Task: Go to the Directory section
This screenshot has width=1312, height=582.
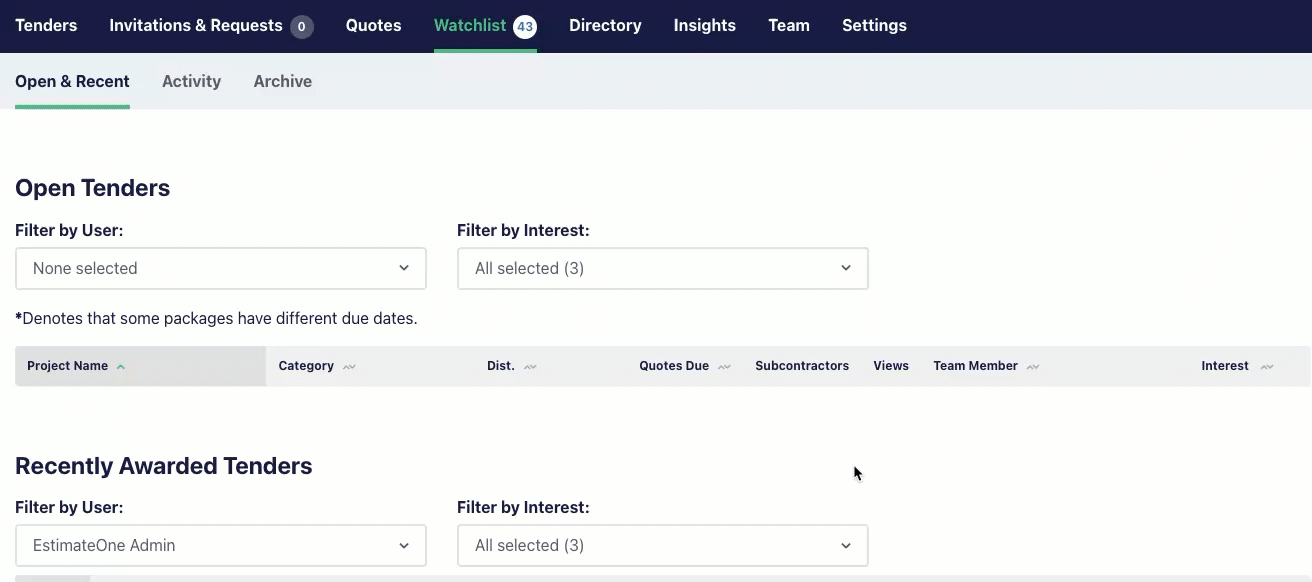Action: (605, 25)
